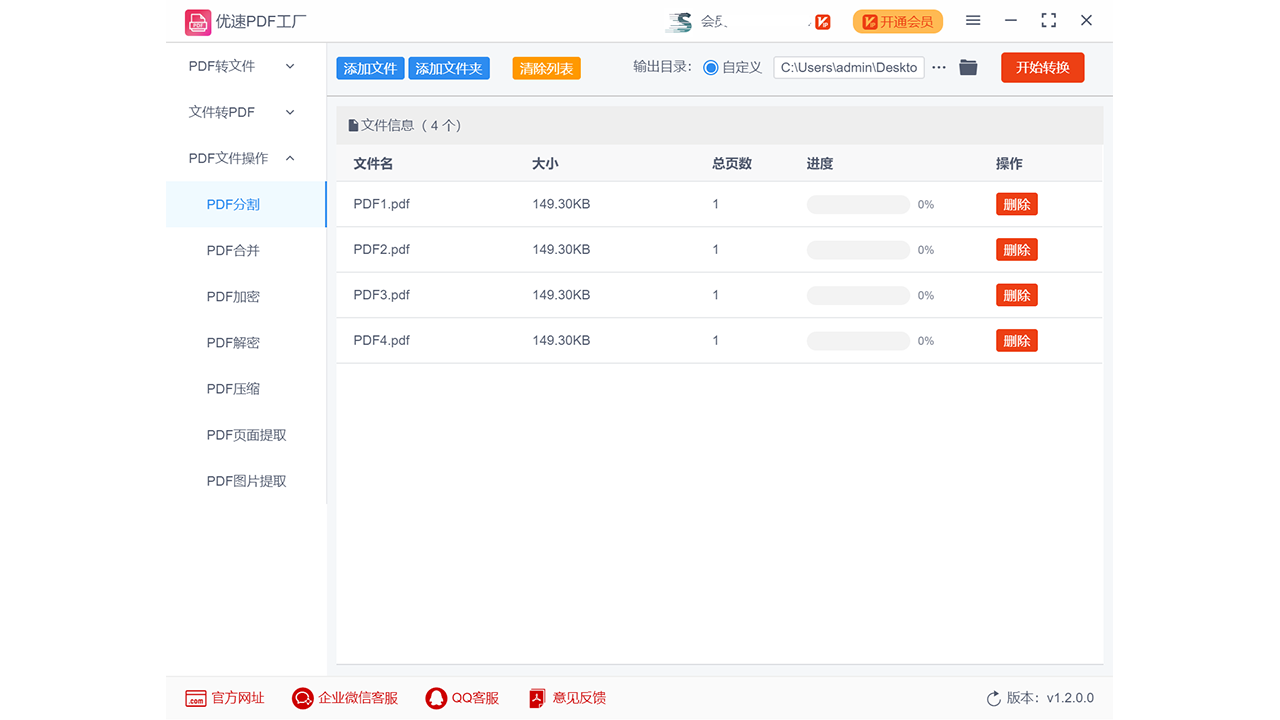
Task: Click the progress bar for PDF2.pdf
Action: pos(857,249)
